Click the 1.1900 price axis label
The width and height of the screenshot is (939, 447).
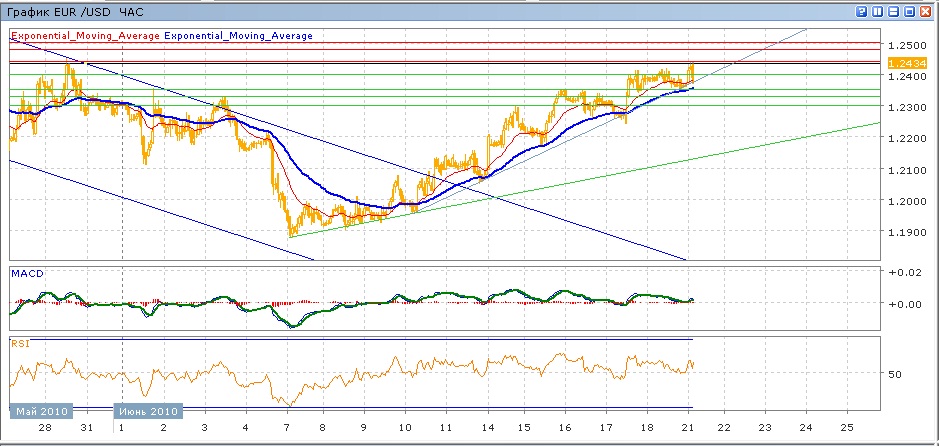(904, 232)
